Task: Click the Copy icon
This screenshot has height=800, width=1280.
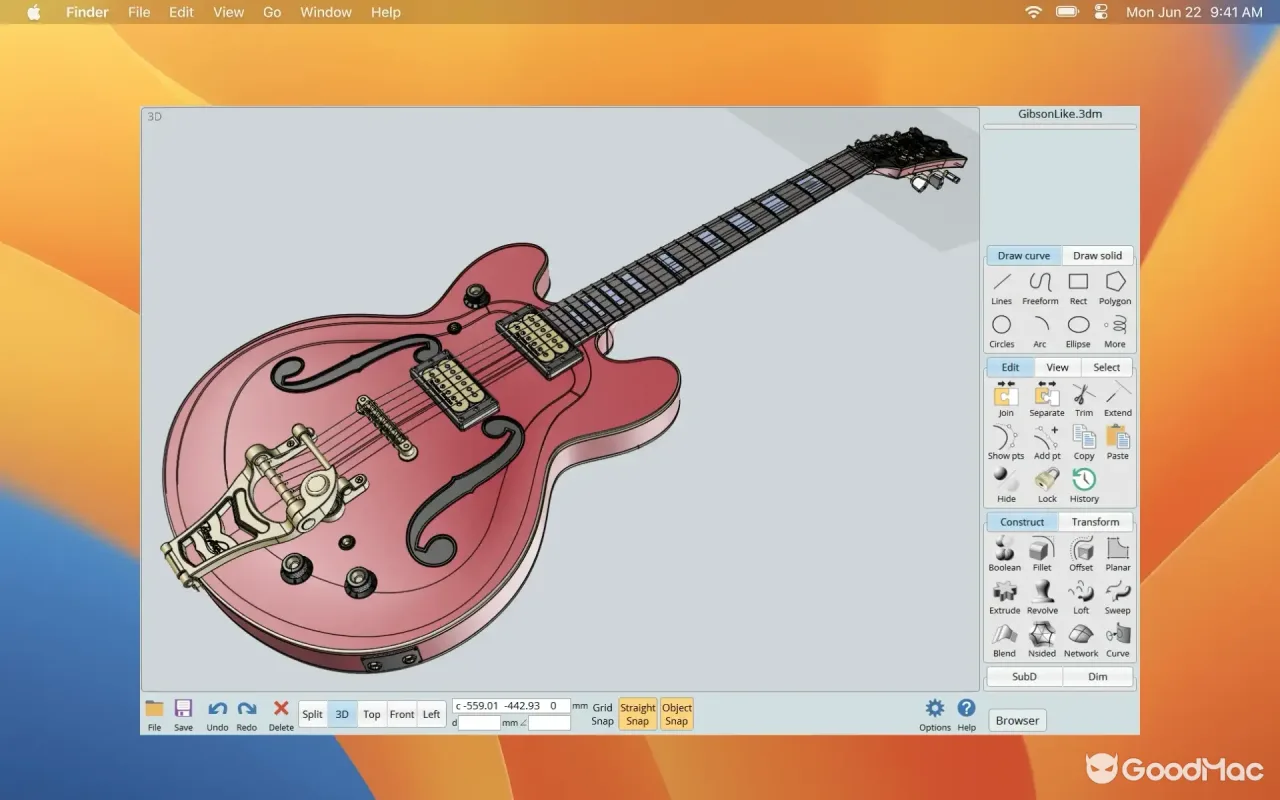Action: [1083, 442]
